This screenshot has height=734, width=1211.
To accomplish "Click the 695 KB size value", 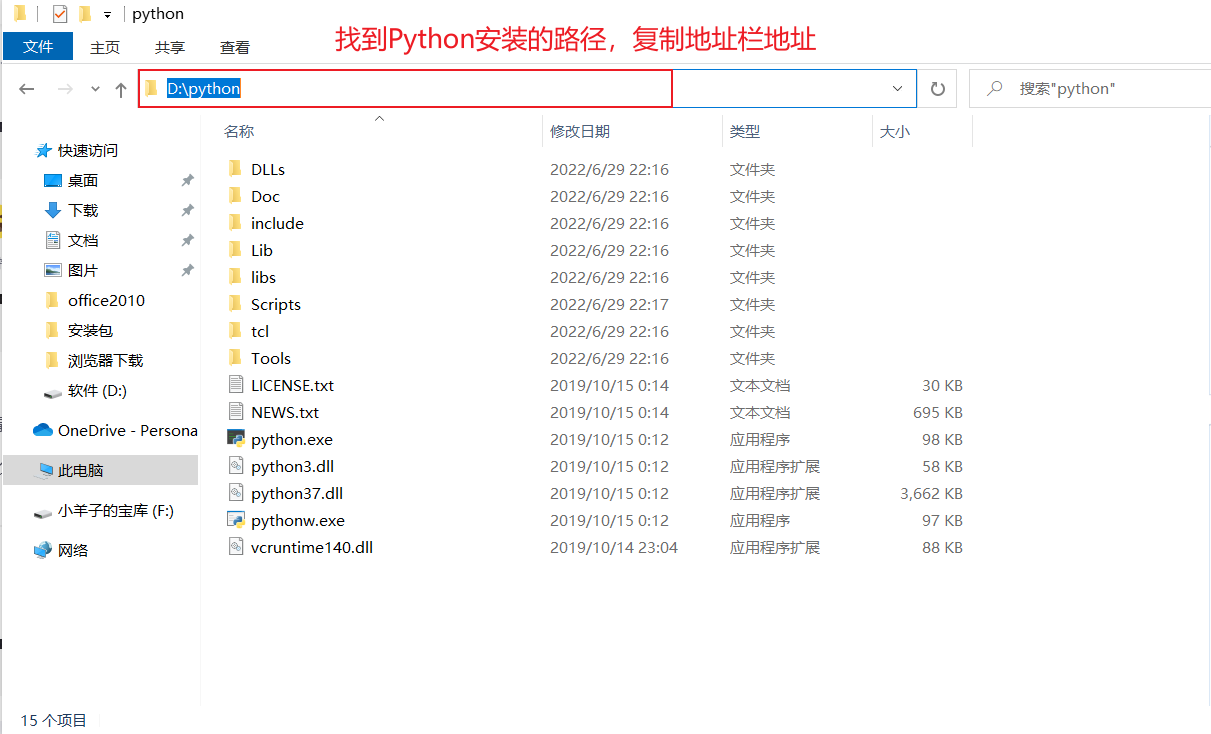I will pyautogui.click(x=938, y=412).
